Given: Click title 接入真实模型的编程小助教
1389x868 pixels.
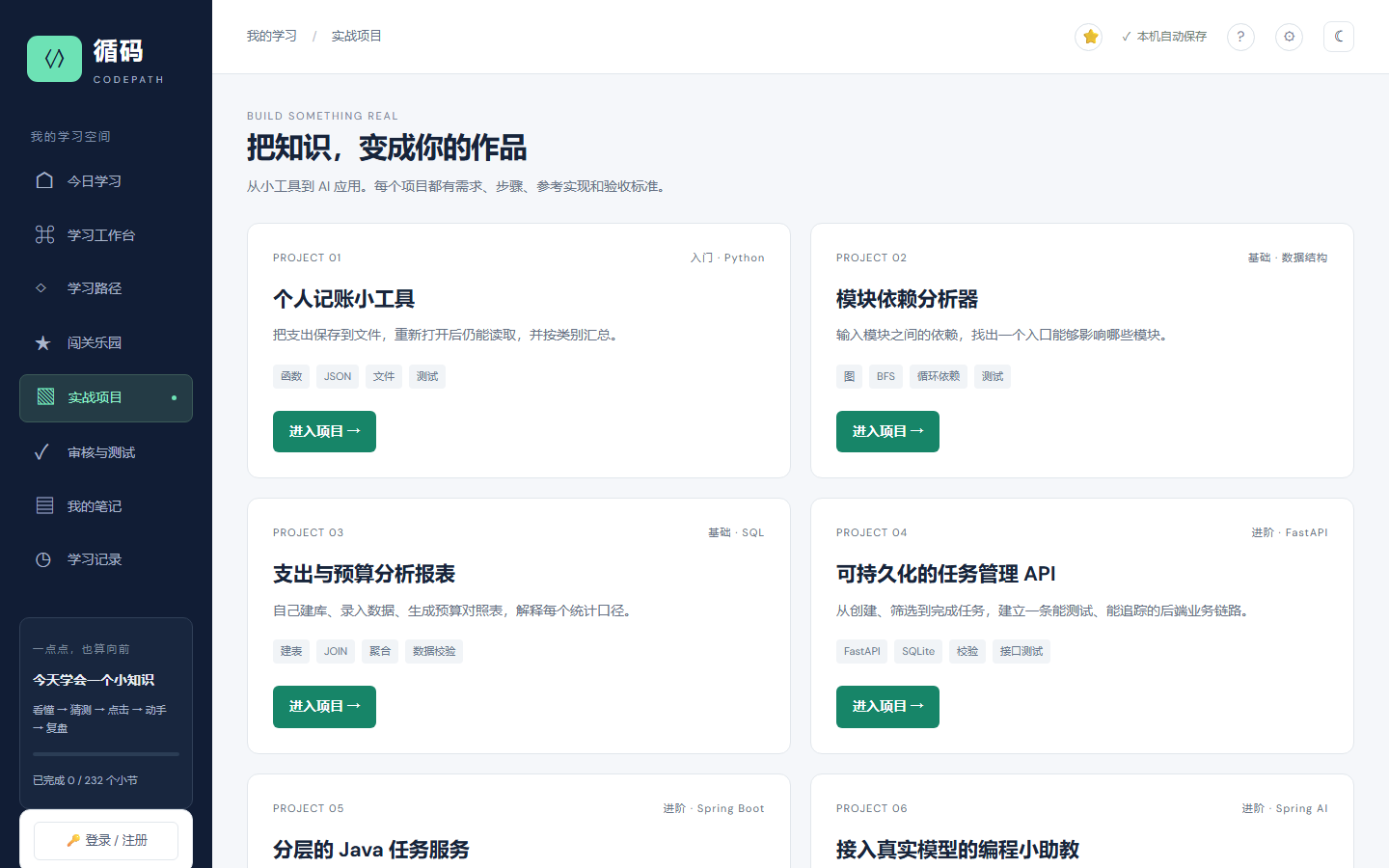Looking at the screenshot, I should click(958, 850).
